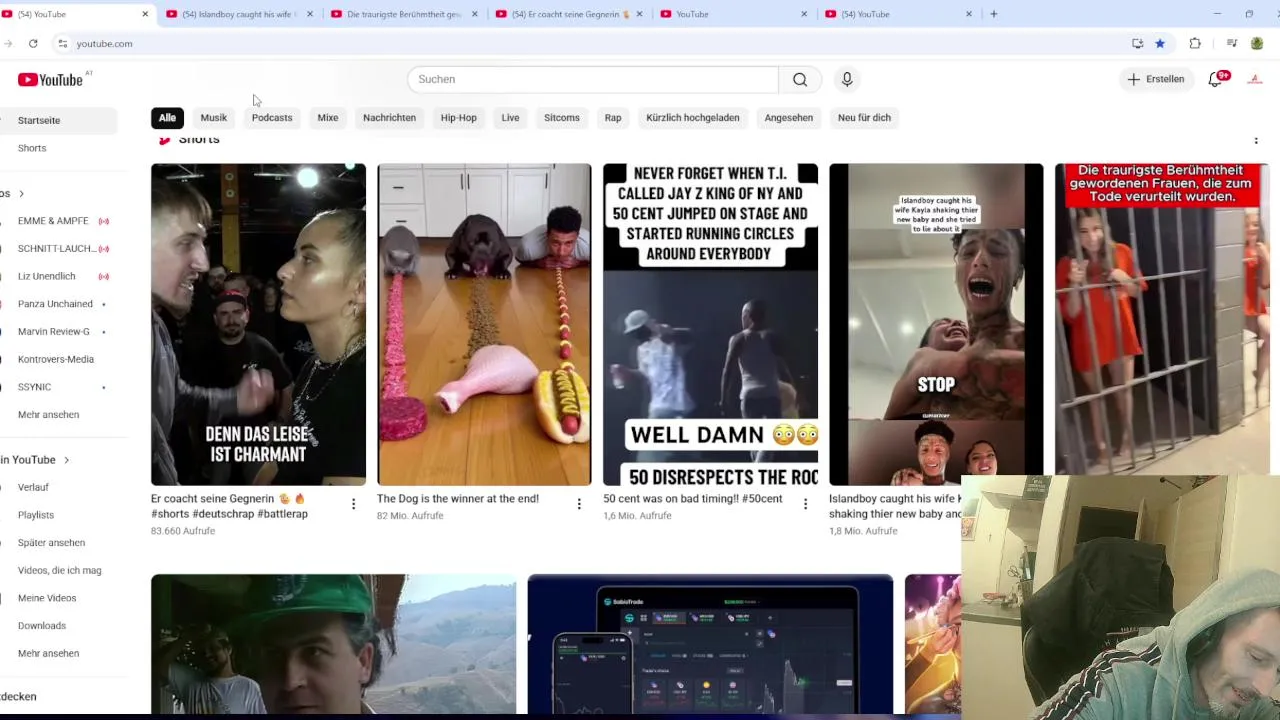Viewport: 1280px width, 720px height.
Task: Open video thumbnail with green cap man
Action: pos(334,644)
